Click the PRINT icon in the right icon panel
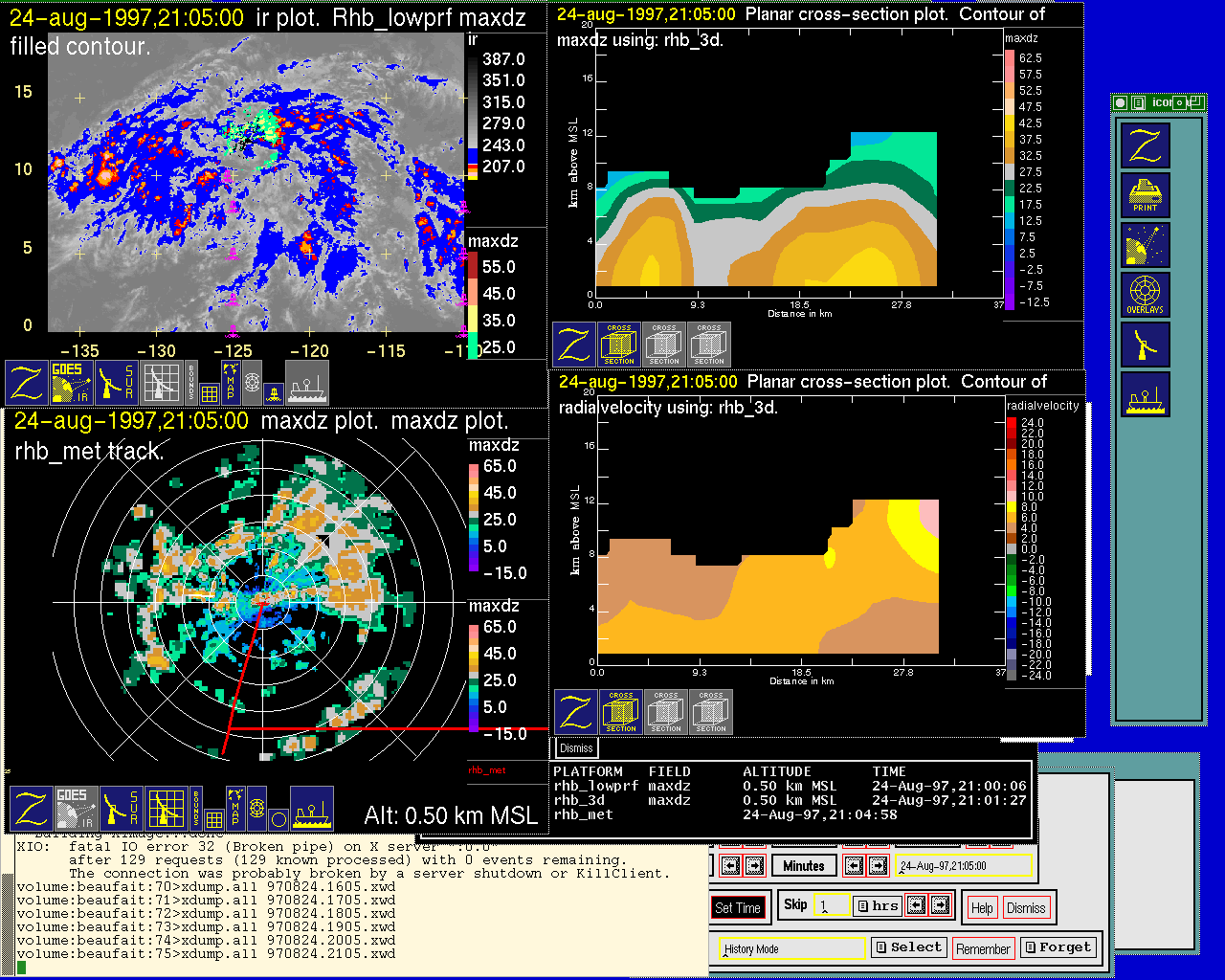Viewport: 1225px width, 980px height. [1146, 195]
